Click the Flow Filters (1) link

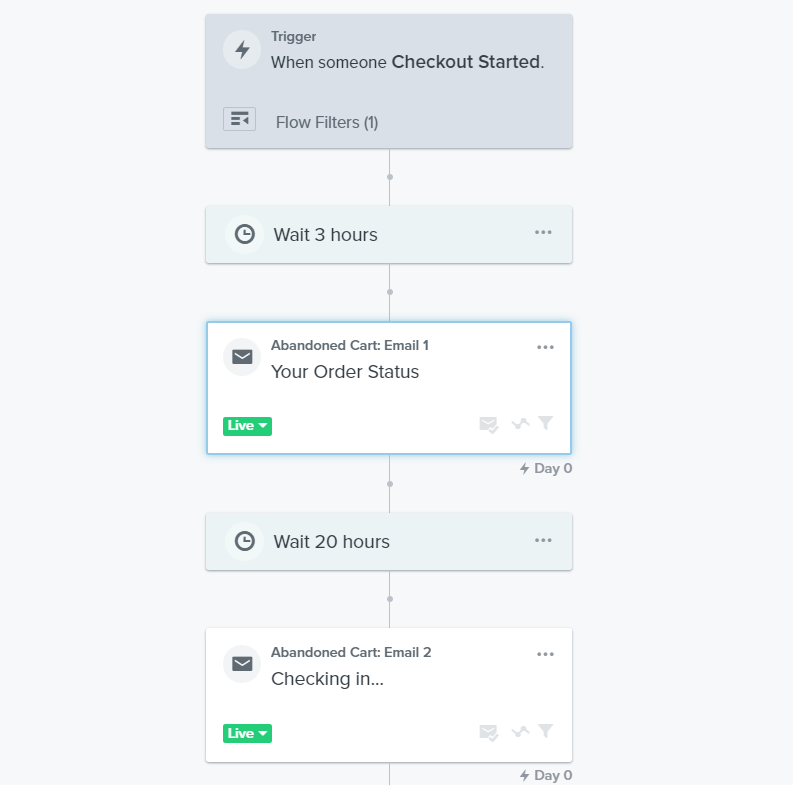click(327, 122)
